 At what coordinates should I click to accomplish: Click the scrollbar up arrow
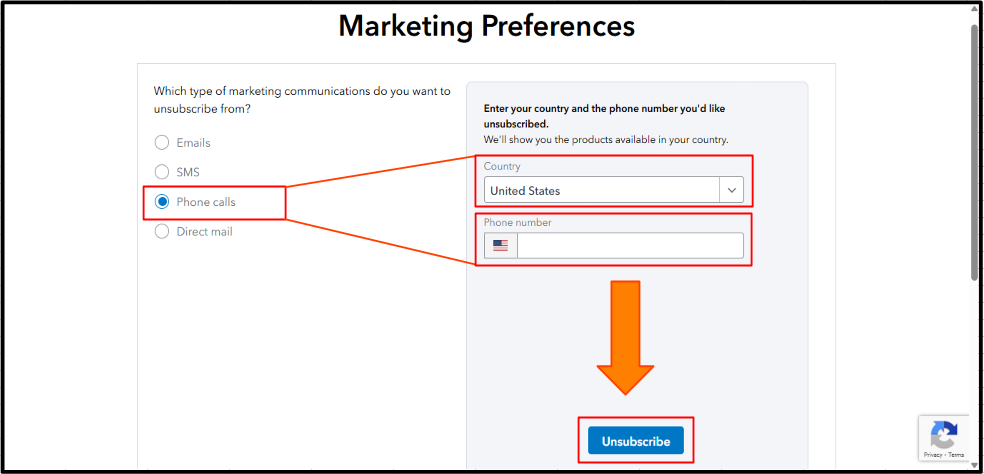click(x=975, y=10)
